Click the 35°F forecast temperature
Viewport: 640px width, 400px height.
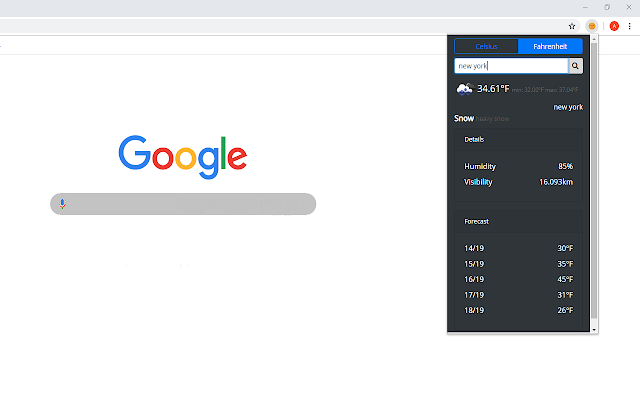[565, 264]
